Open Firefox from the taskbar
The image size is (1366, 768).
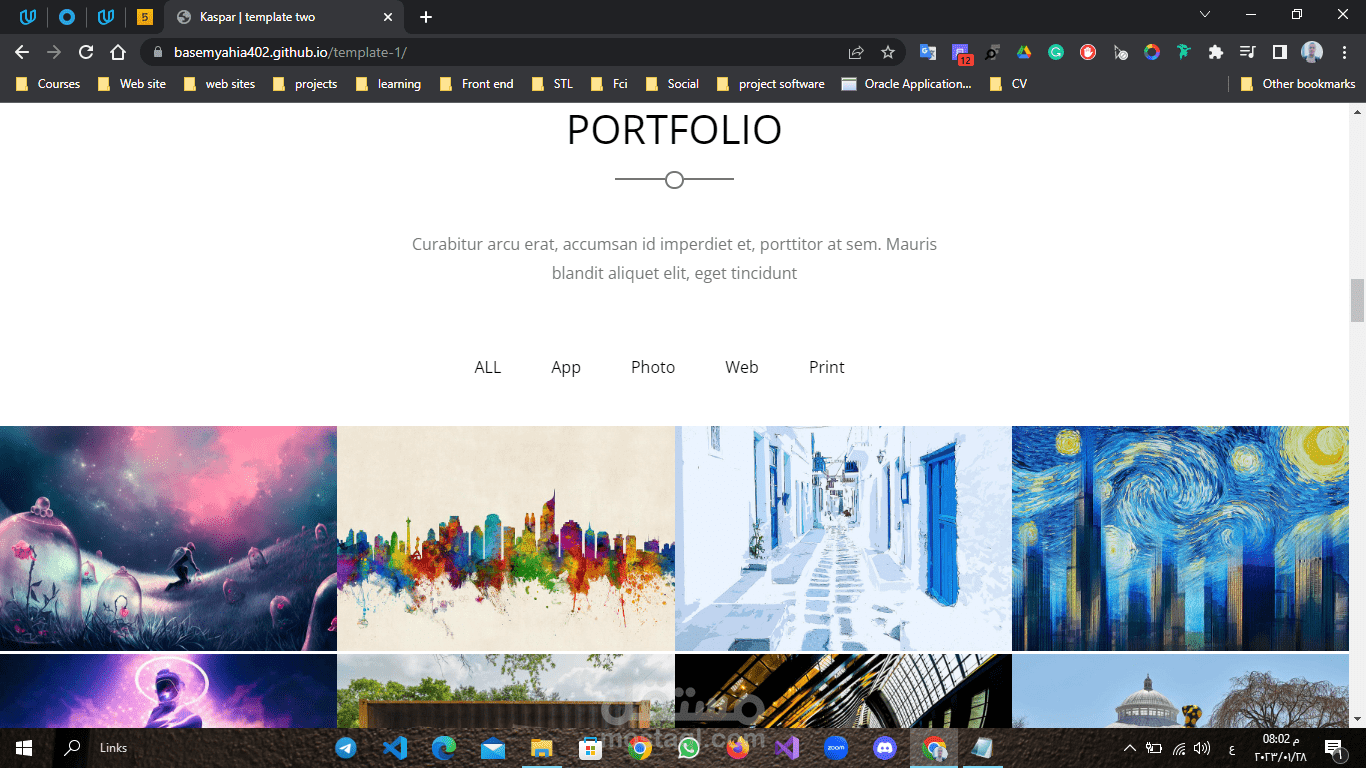(738, 748)
